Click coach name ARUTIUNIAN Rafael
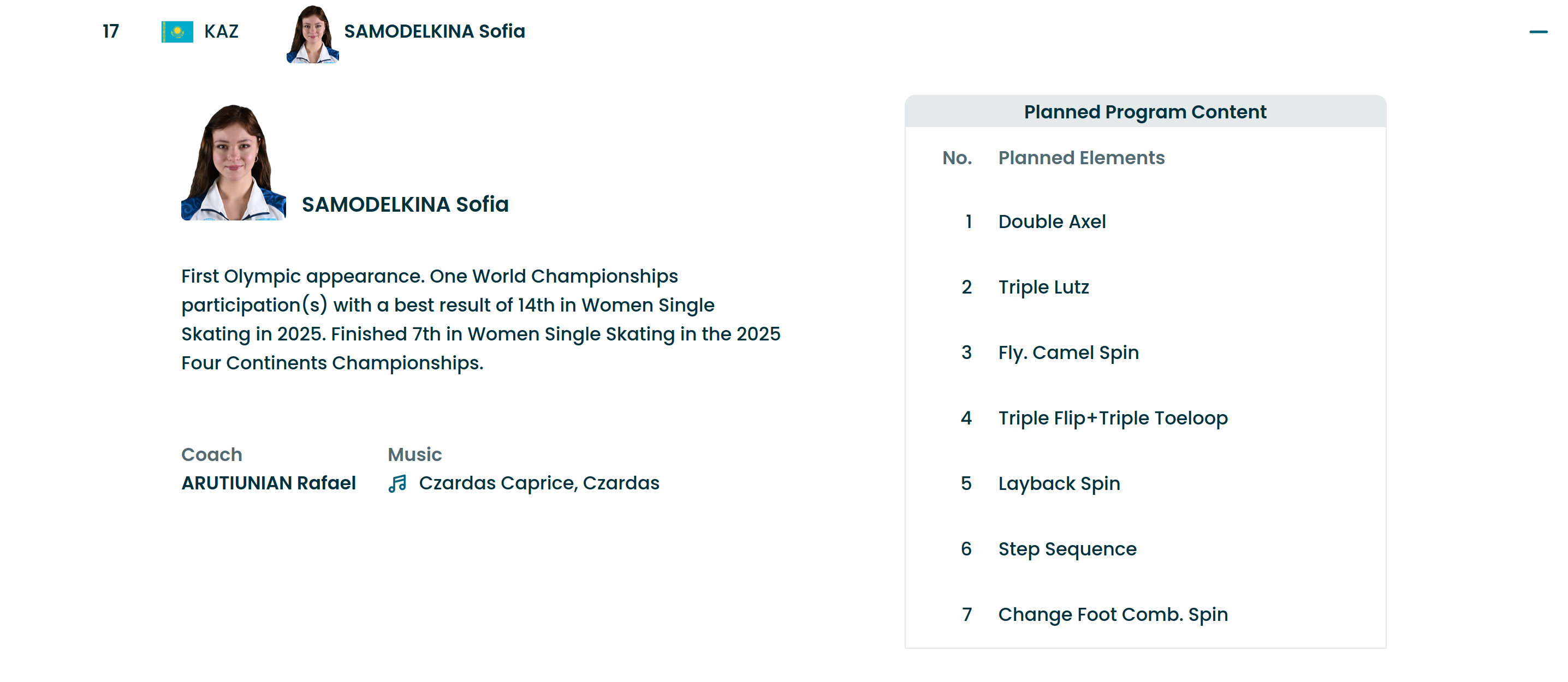Viewport: 1568px width, 682px height. (x=269, y=483)
